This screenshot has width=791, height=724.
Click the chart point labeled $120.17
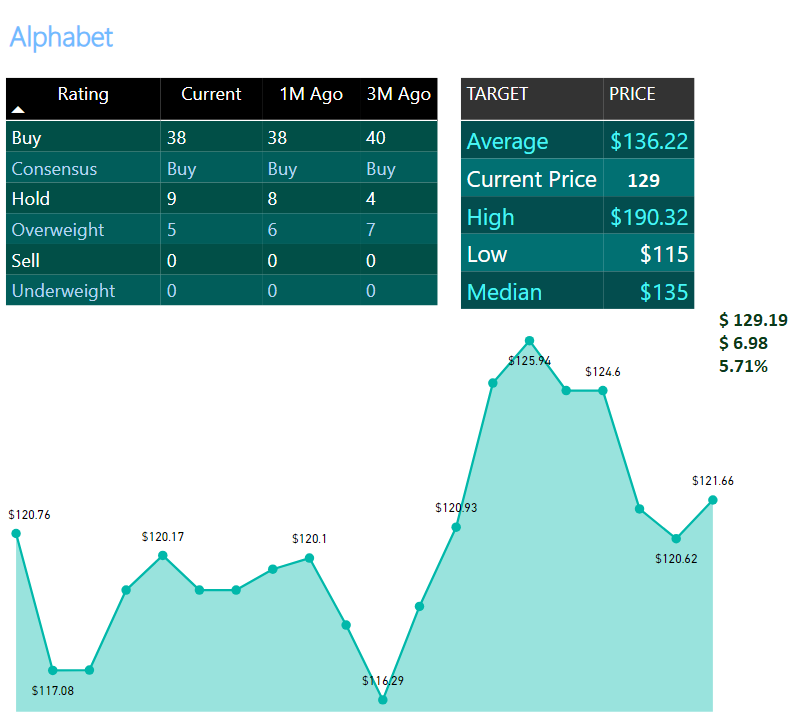click(162, 555)
